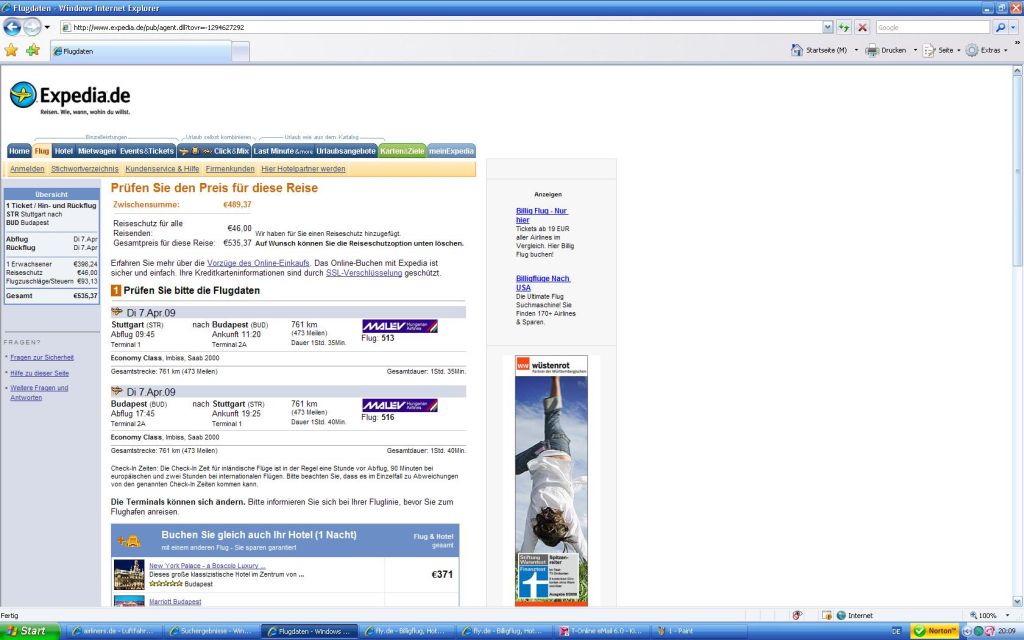Click the Malev logo for flight 513

(x=400, y=326)
